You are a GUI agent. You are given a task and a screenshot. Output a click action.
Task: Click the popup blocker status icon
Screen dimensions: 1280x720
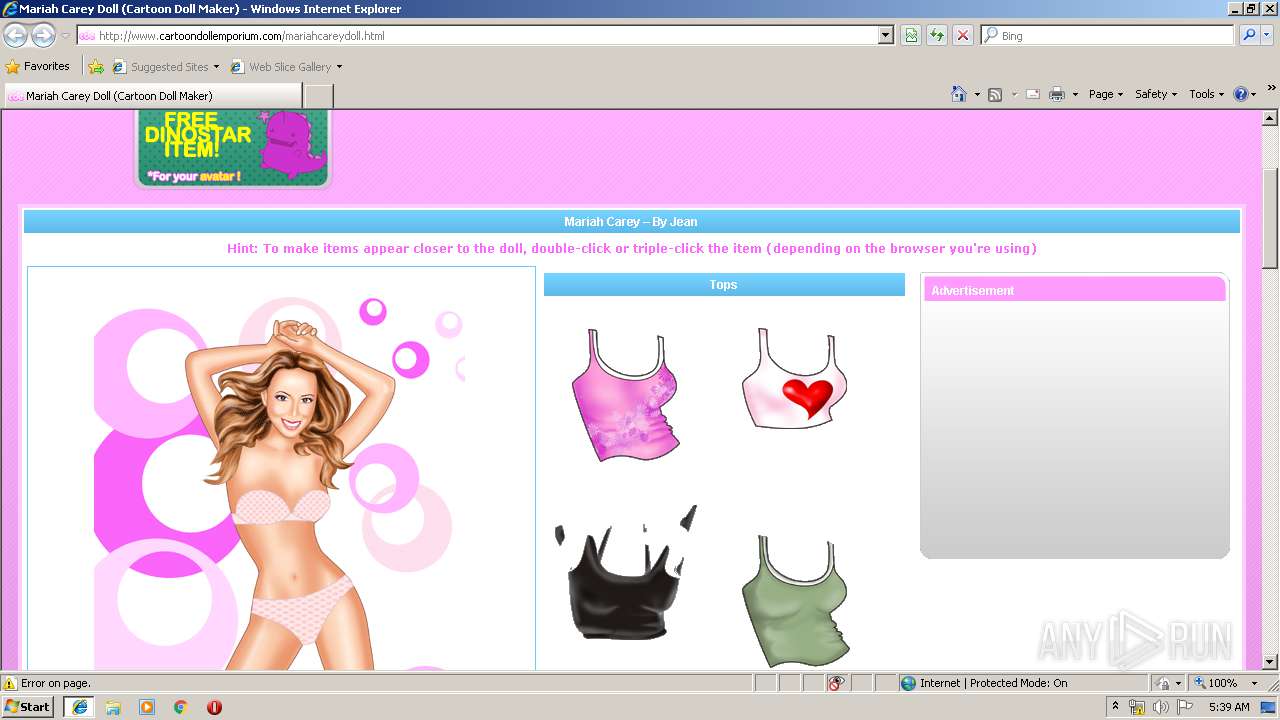click(x=836, y=683)
